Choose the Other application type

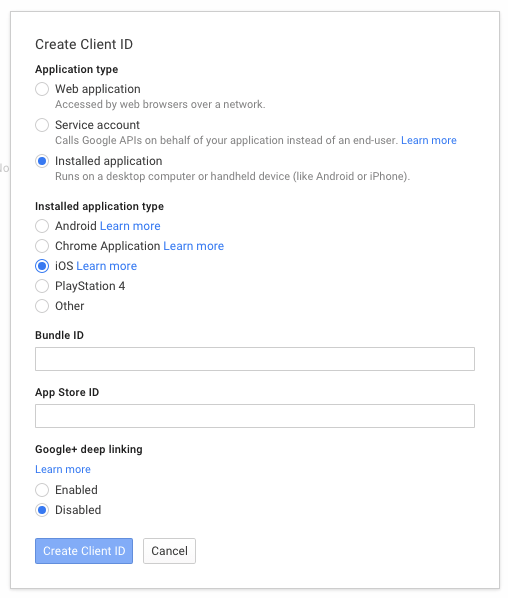pyautogui.click(x=42, y=306)
